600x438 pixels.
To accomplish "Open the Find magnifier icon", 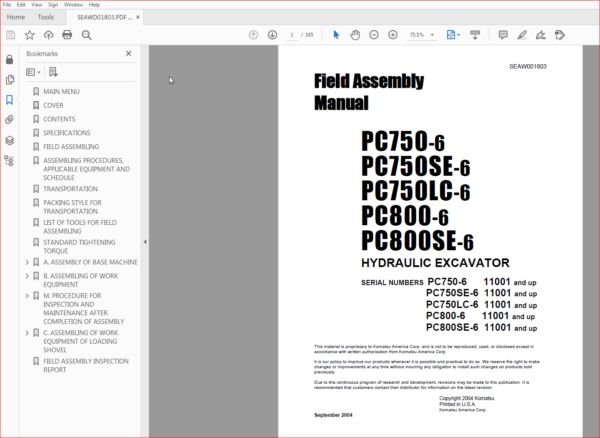I will point(86,35).
